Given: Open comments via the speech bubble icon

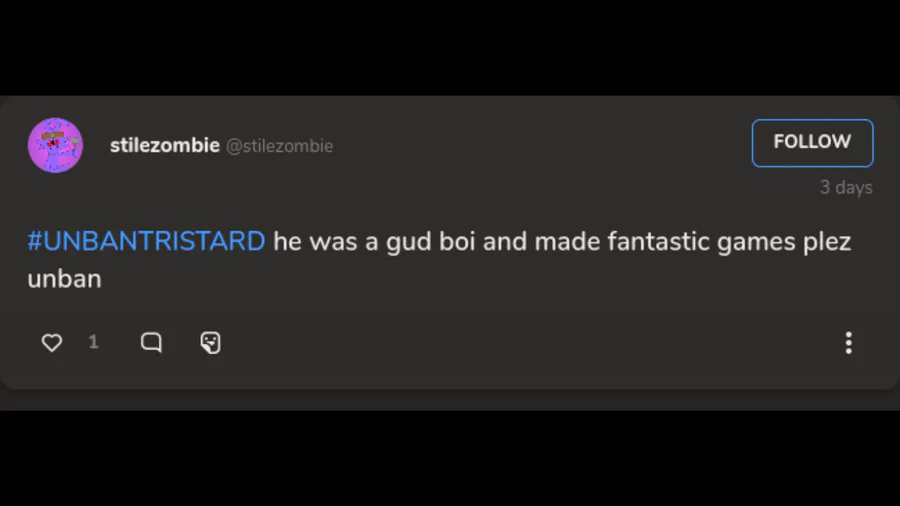Looking at the screenshot, I should click(x=151, y=343).
